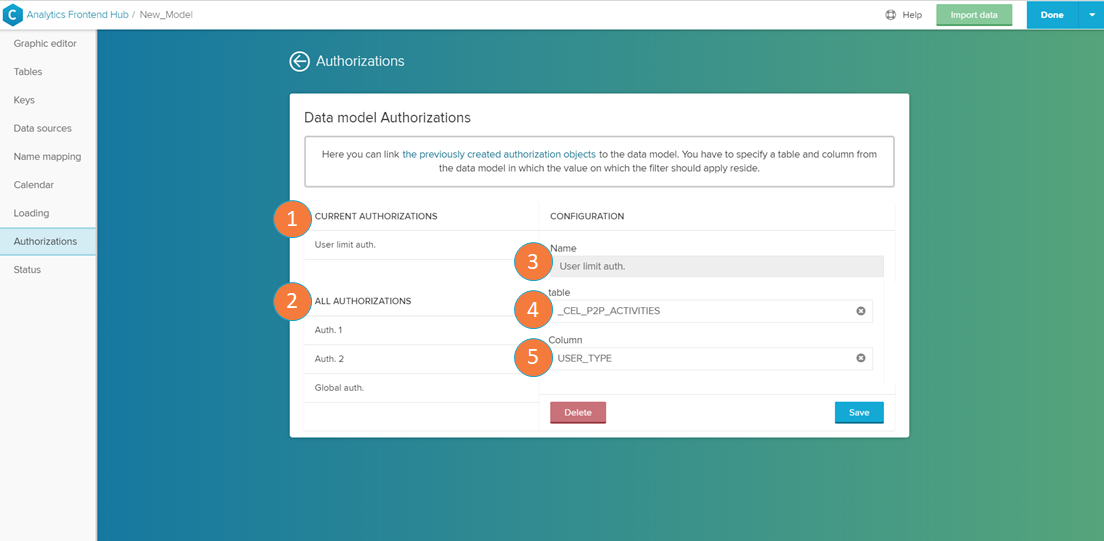Open the Column dropdown USER_TYPE
1104x541 pixels.
pyautogui.click(x=700, y=358)
